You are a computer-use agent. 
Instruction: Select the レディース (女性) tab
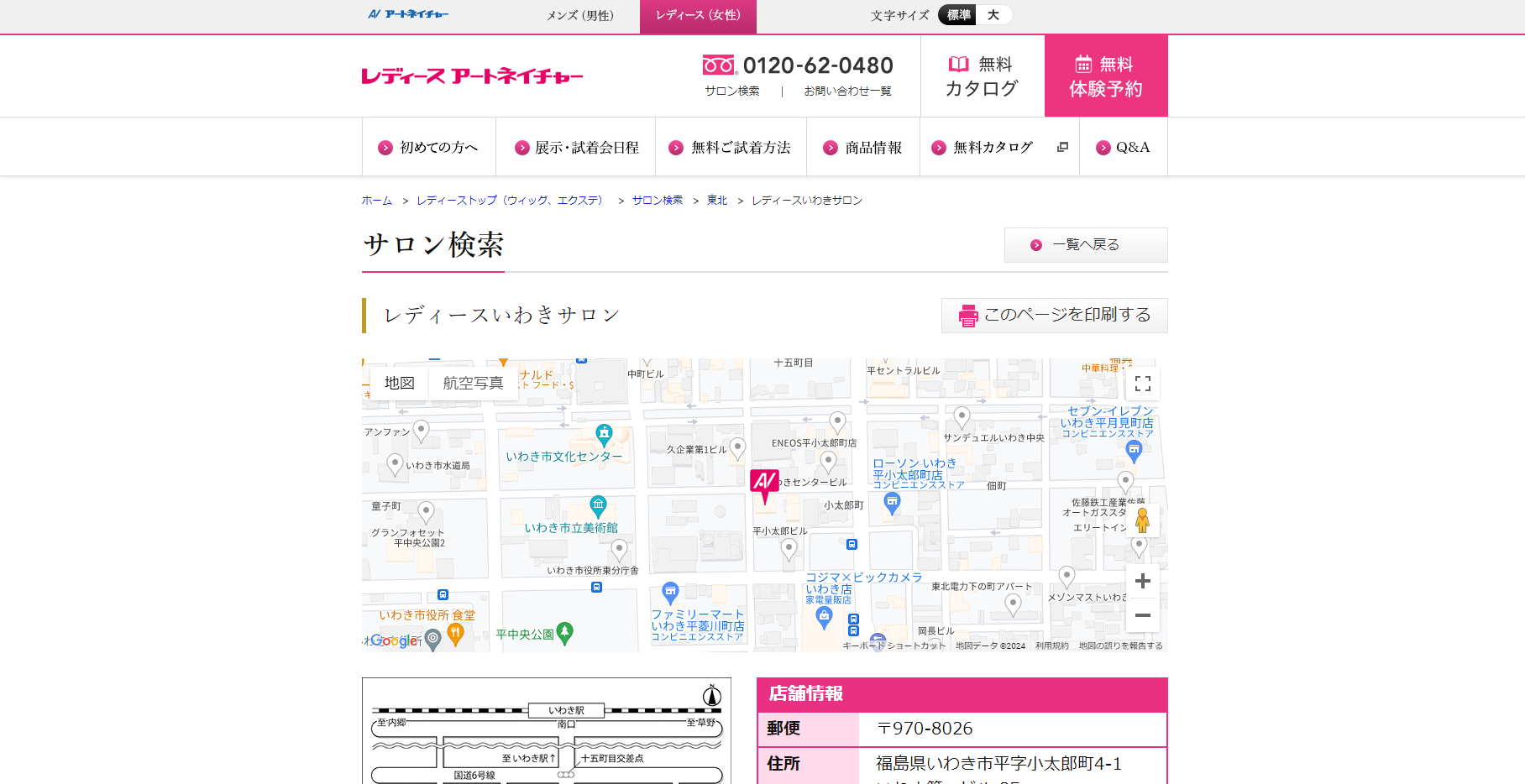coord(698,16)
